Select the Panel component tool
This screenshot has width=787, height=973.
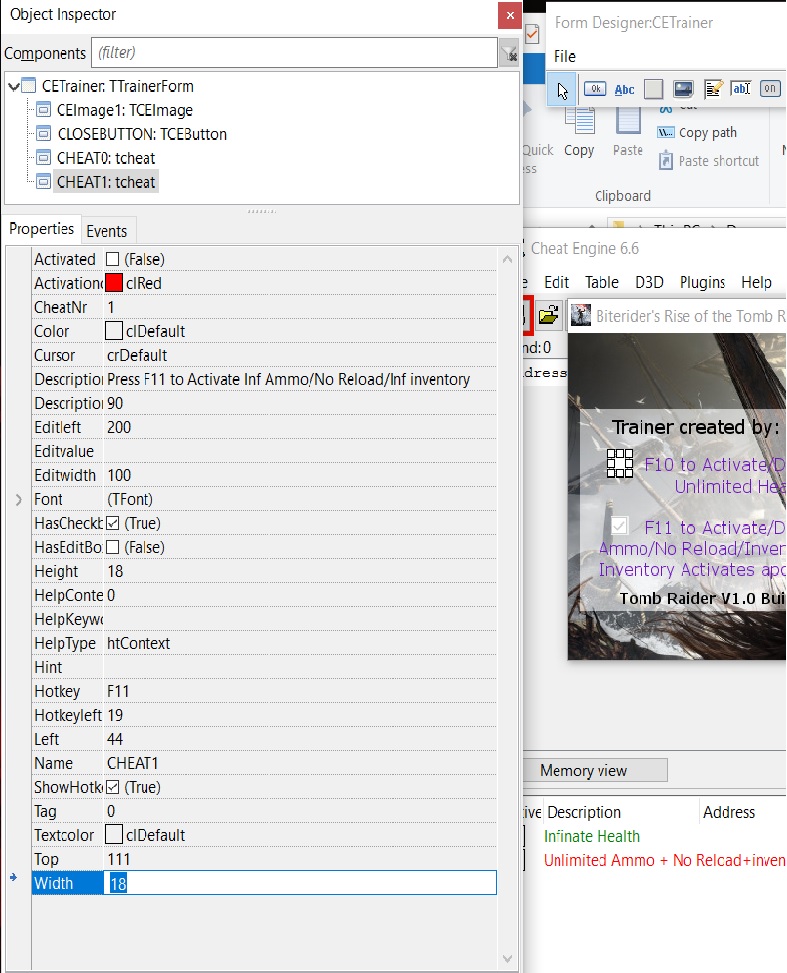653,90
